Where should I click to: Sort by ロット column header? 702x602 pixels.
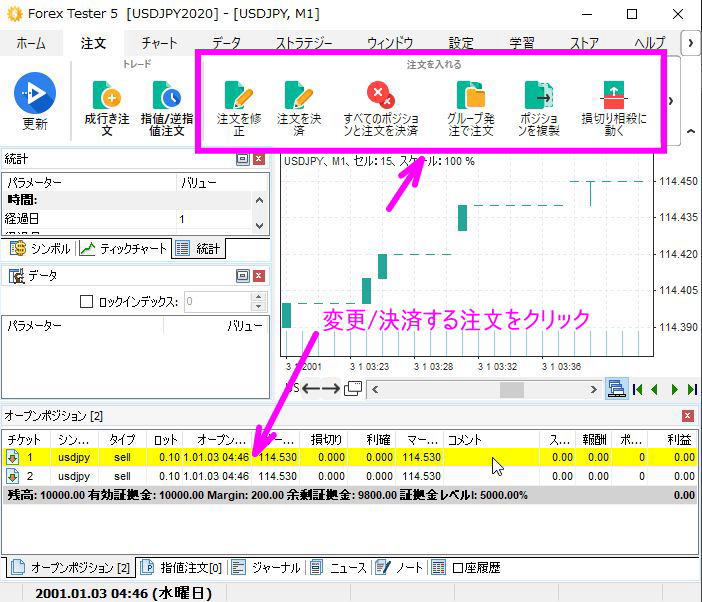click(x=166, y=440)
